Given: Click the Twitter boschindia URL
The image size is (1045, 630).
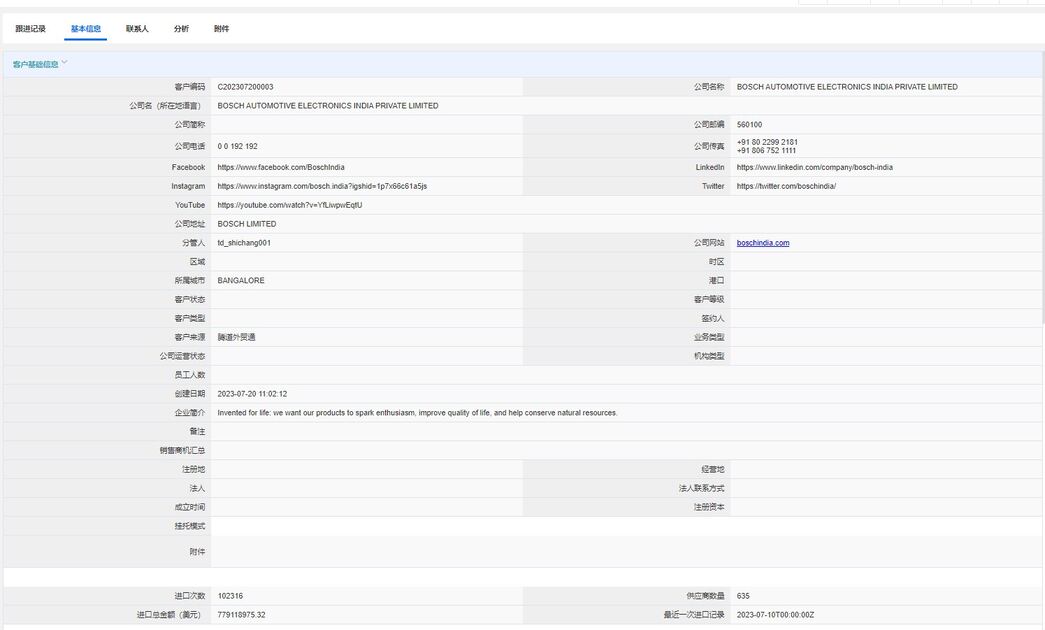Looking at the screenshot, I should point(786,186).
